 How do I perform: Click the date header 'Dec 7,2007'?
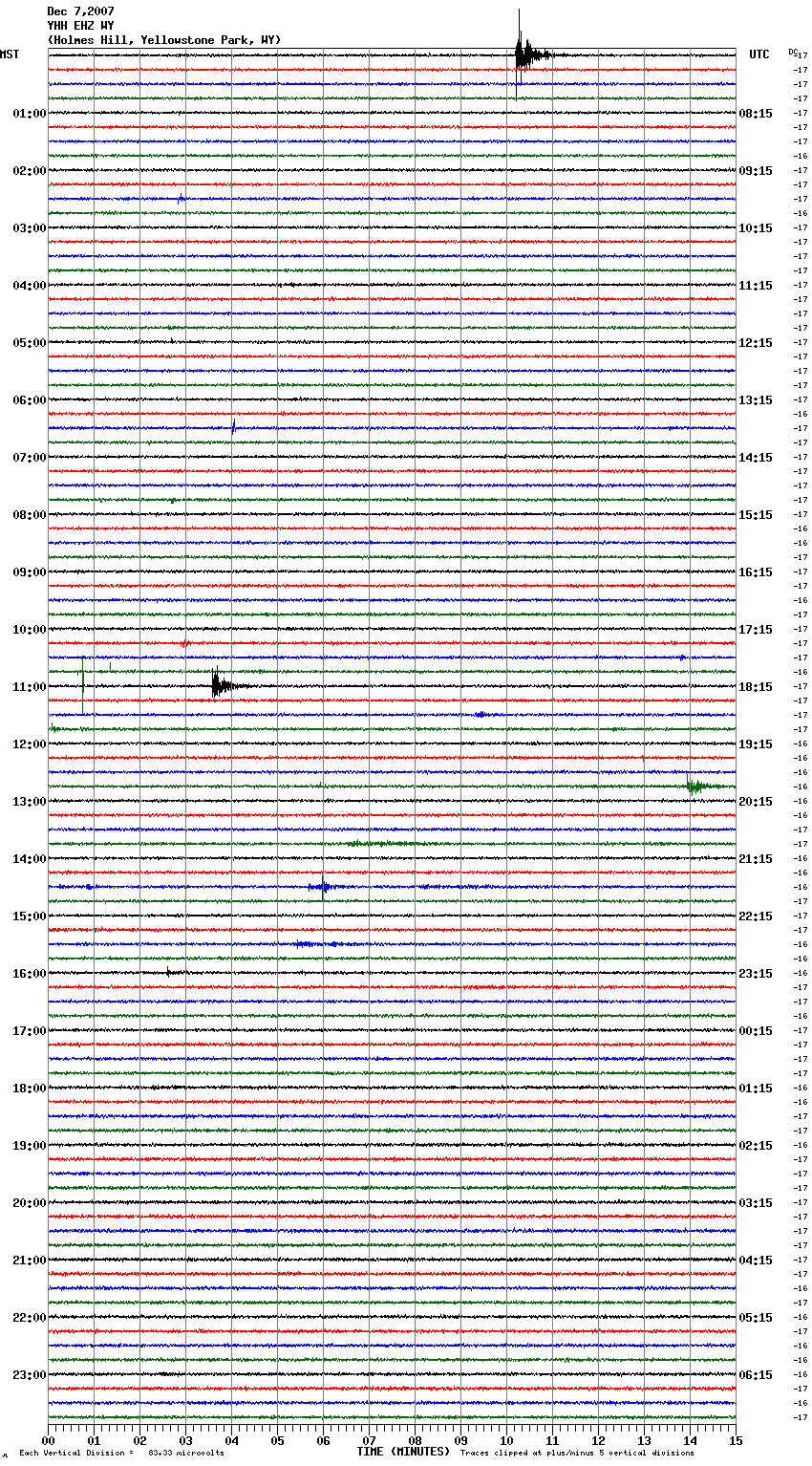click(80, 11)
